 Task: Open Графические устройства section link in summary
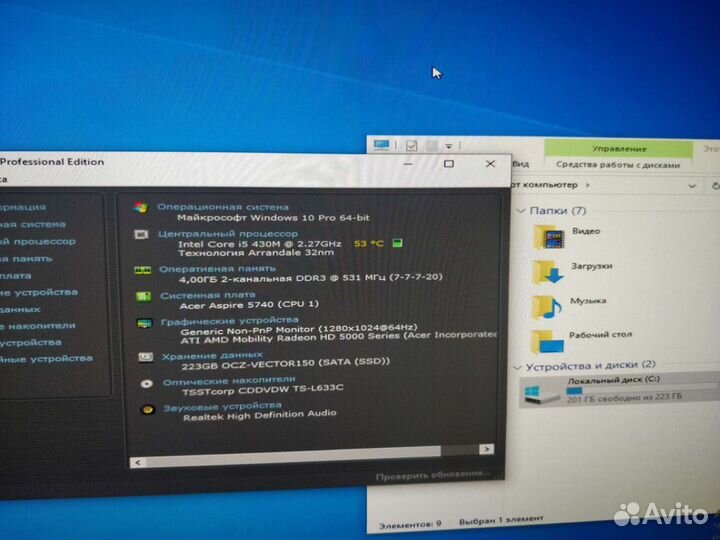pyautogui.click(x=230, y=321)
